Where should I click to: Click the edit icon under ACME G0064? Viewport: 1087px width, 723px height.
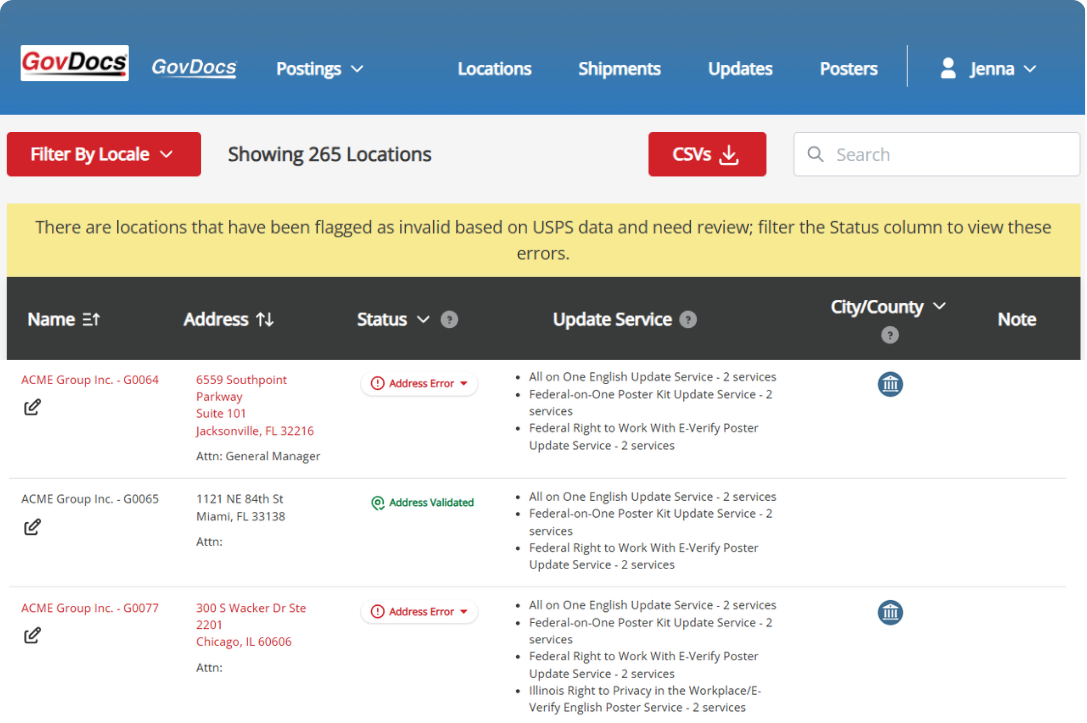click(x=32, y=407)
